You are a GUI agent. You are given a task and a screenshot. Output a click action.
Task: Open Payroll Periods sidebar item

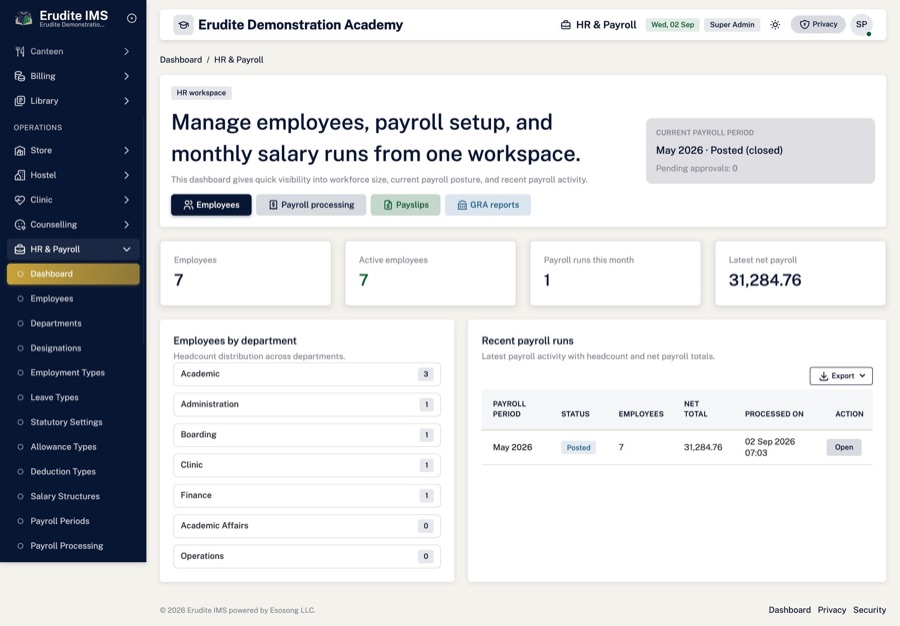click(x=73, y=520)
